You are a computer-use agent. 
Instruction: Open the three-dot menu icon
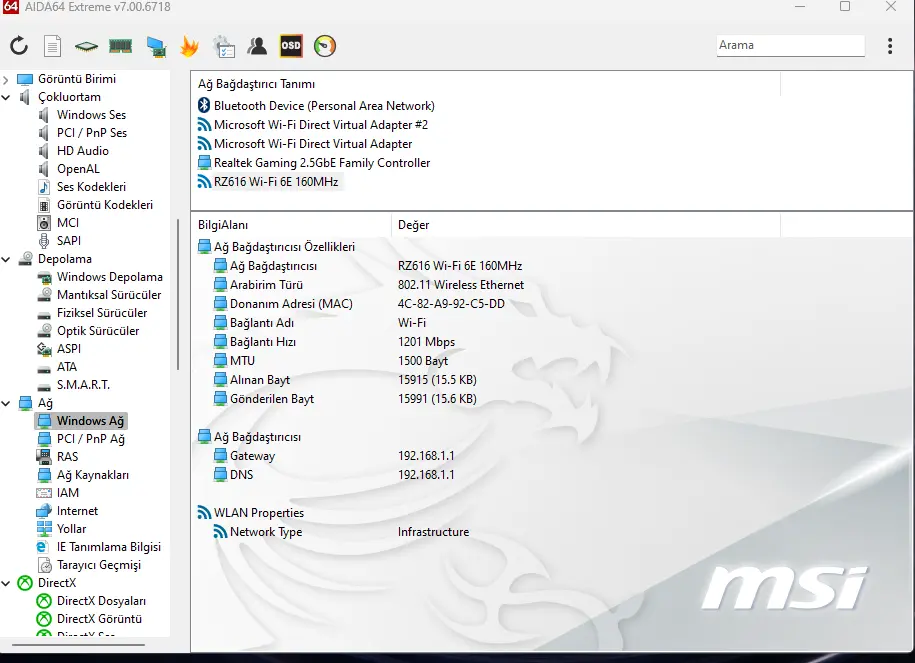890,46
